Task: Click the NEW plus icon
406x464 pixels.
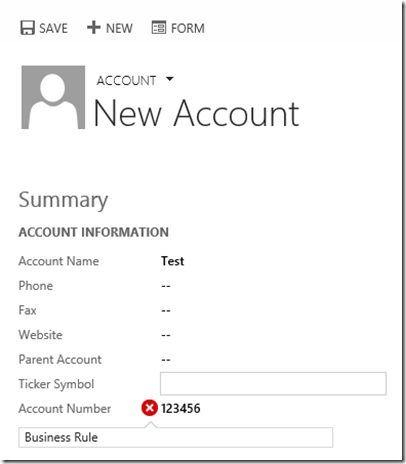Action: pyautogui.click(x=94, y=27)
